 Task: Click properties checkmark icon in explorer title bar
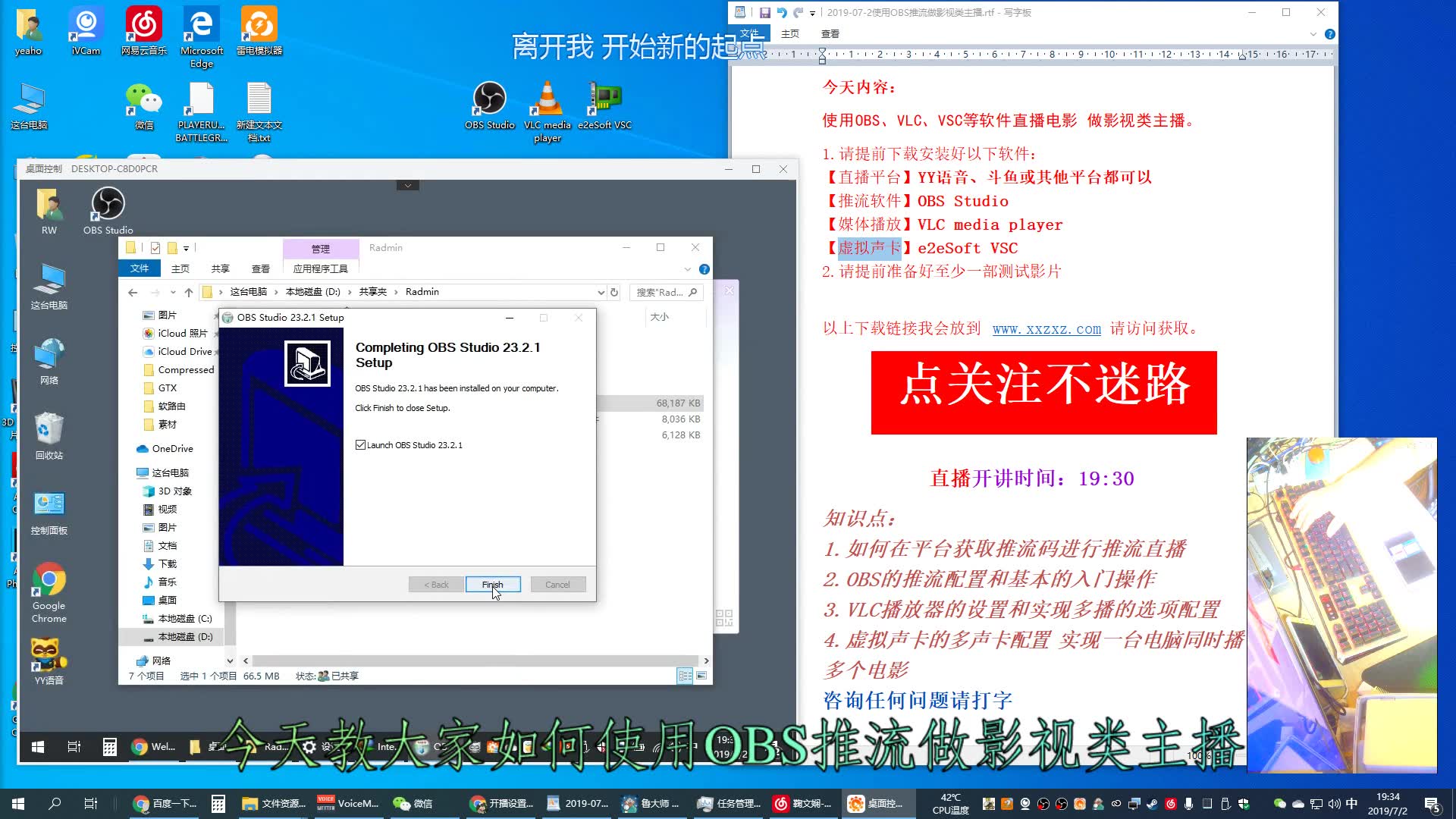tap(155, 248)
